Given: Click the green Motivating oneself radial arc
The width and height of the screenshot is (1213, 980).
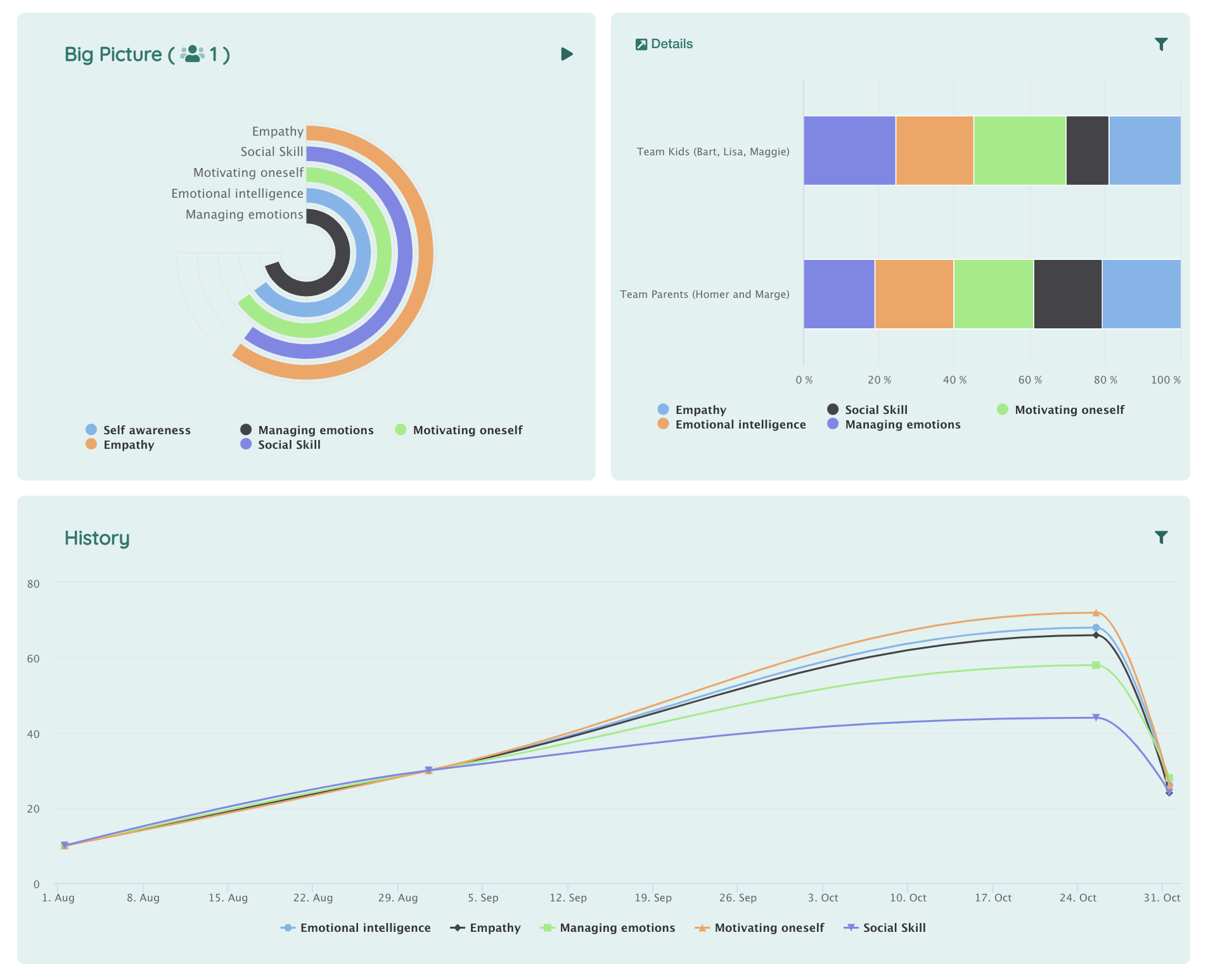Looking at the screenshot, I should (384, 254).
